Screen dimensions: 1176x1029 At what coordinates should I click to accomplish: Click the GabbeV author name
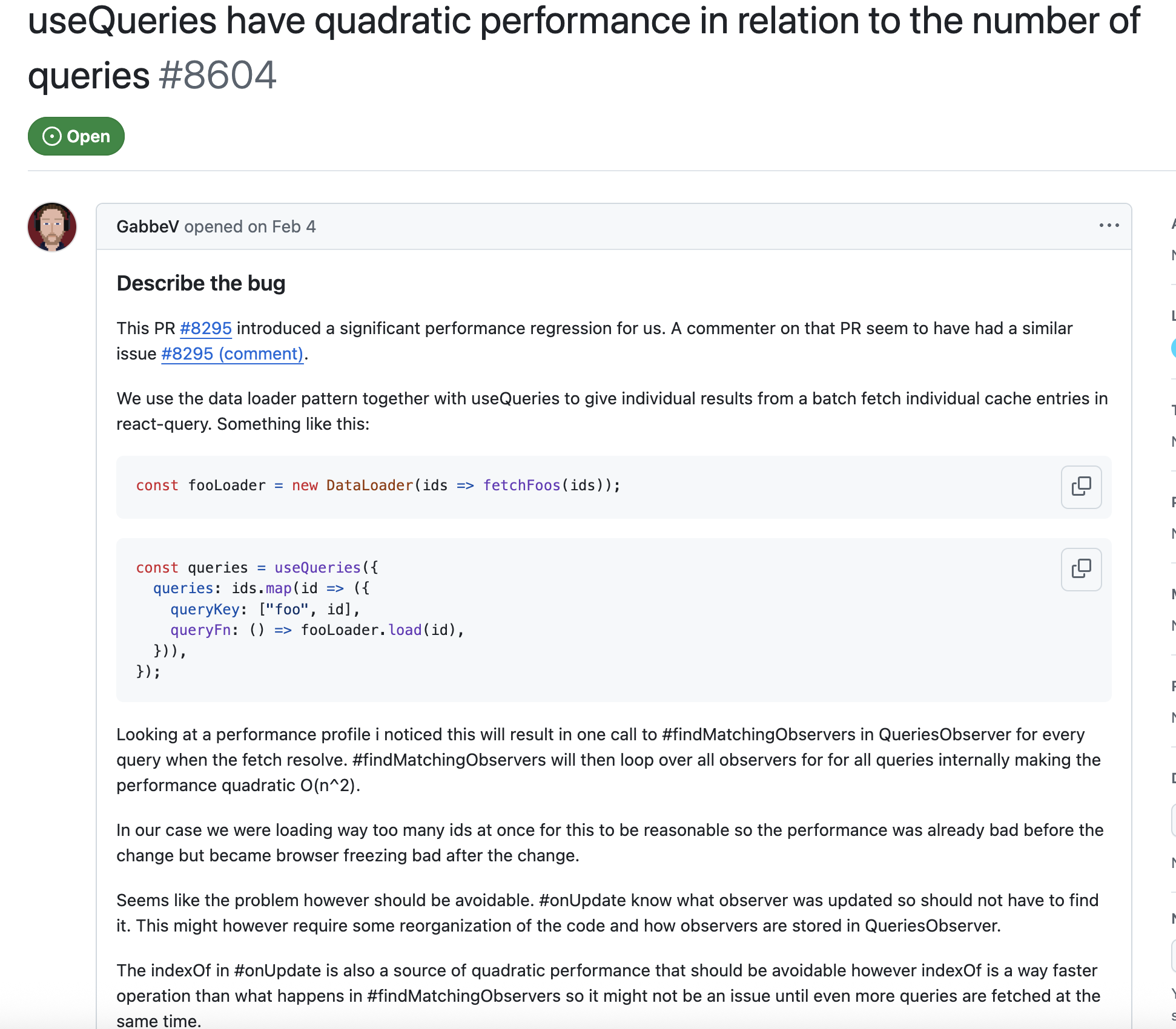[148, 226]
